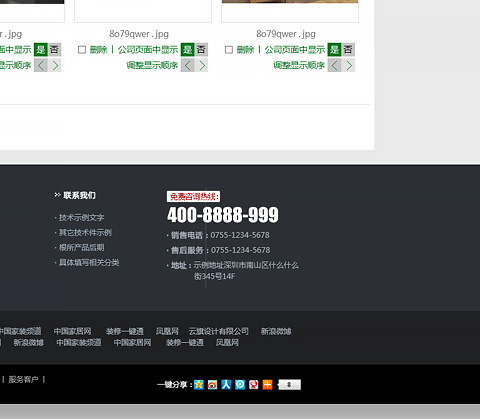480x419 pixels.
Task: Move the rightmost image left in display order
Action: [x=334, y=65]
